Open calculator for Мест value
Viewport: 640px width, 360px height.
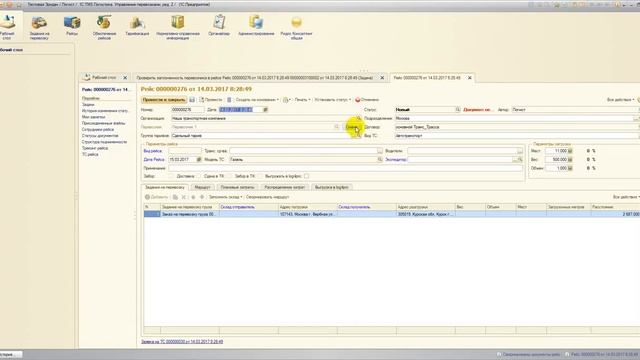[x=570, y=151]
